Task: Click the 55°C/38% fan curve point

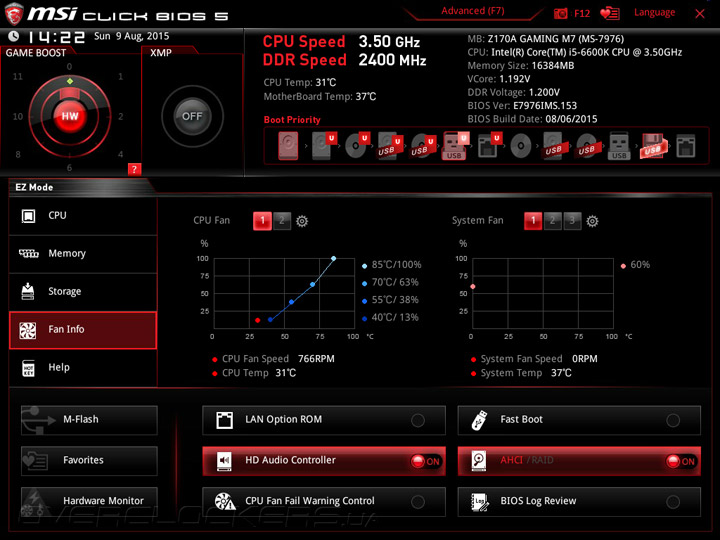Action: (292, 302)
